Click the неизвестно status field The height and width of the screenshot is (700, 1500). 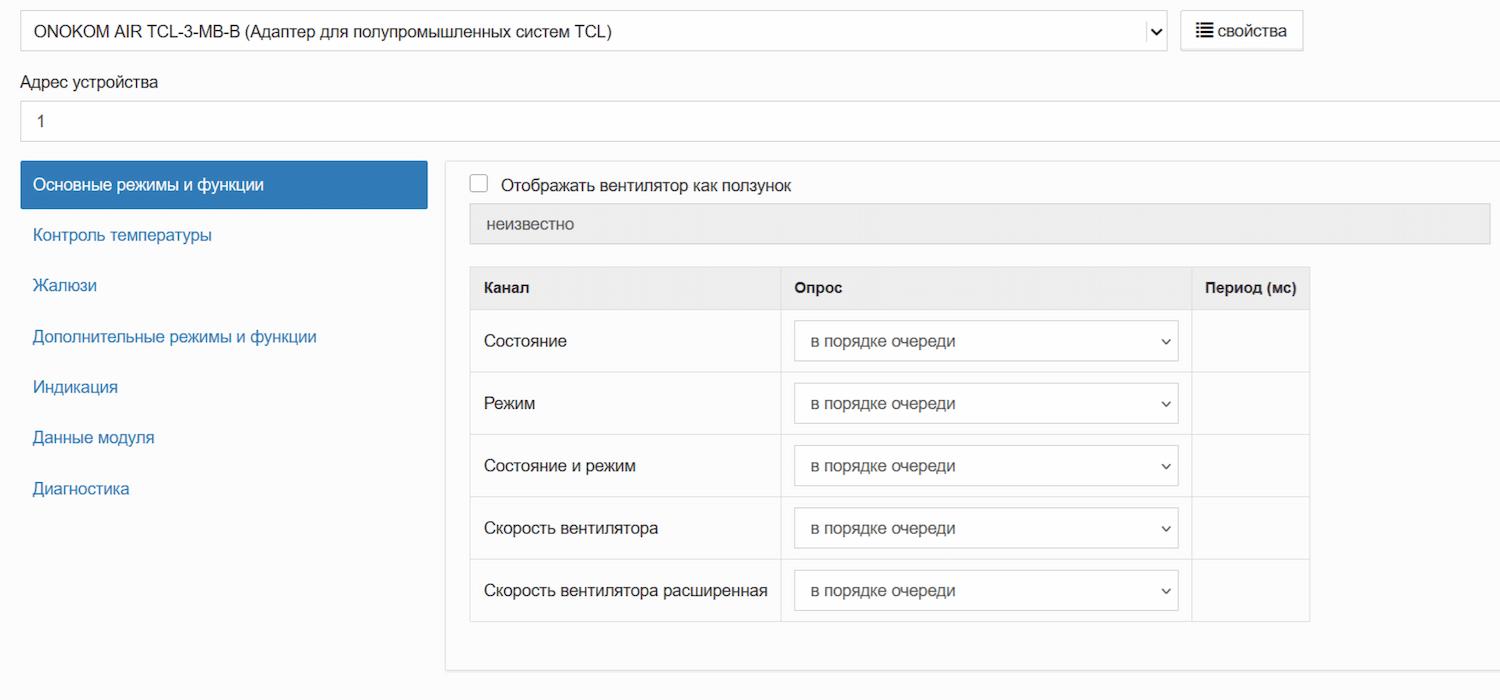coord(979,224)
